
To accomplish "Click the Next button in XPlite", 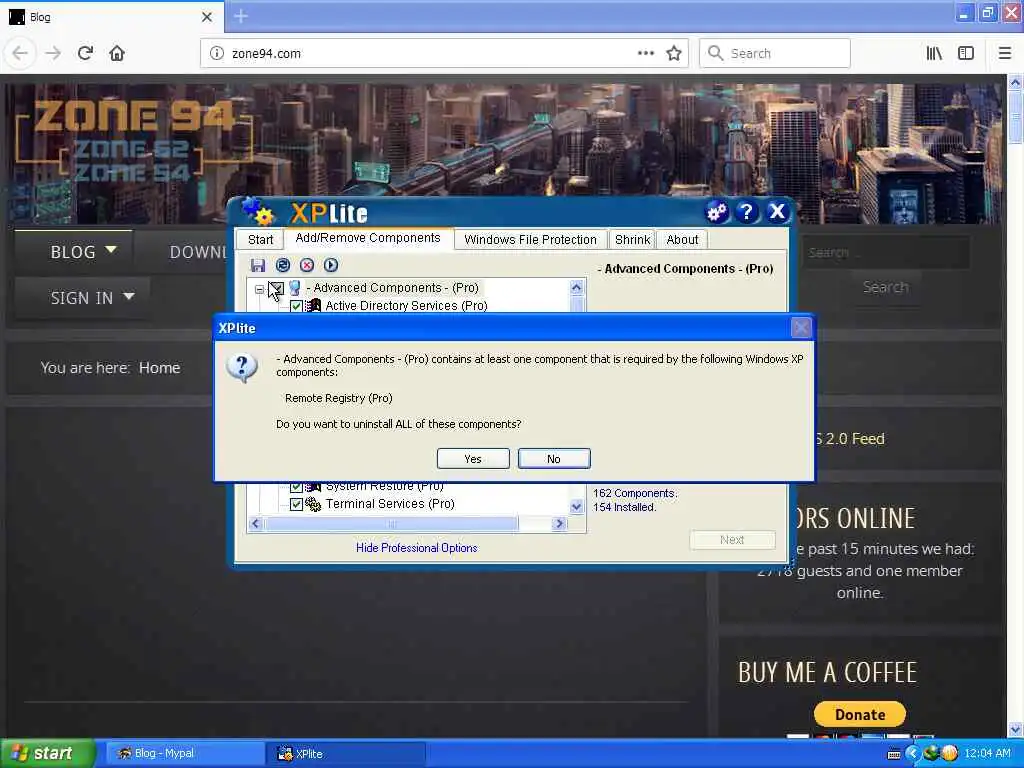I will point(732,540).
